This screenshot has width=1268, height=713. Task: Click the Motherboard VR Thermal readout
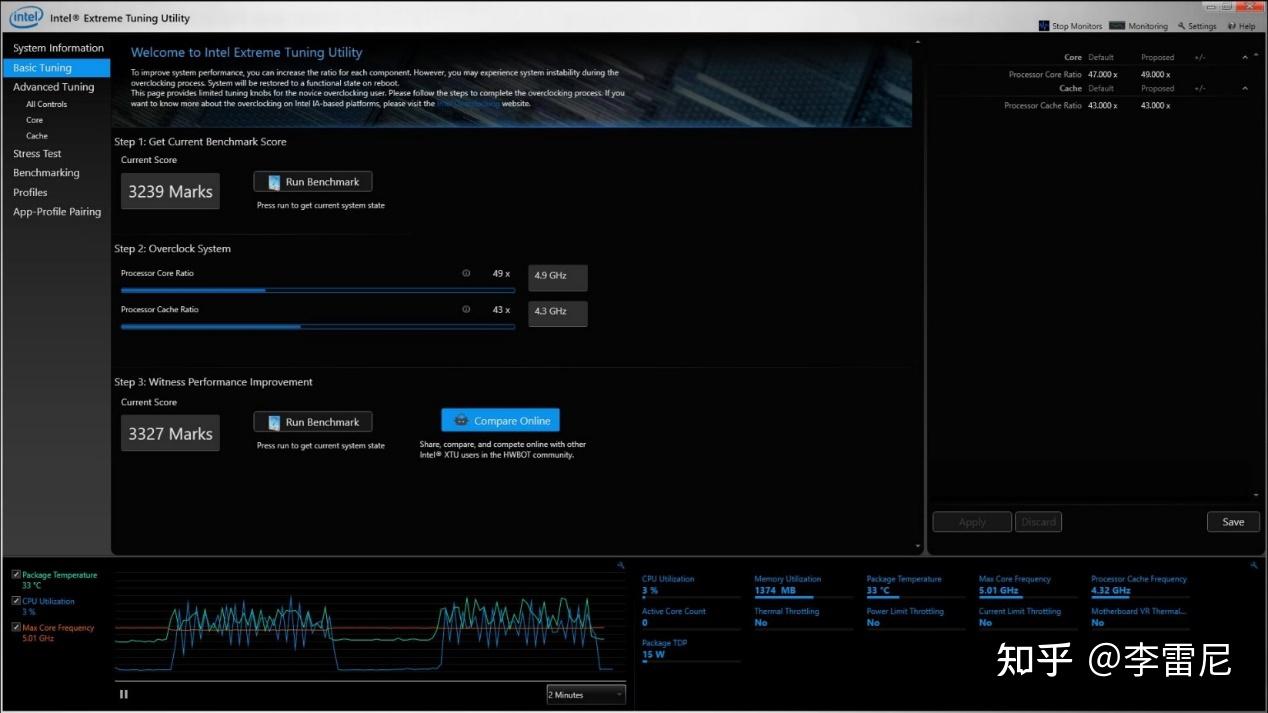coord(1140,618)
